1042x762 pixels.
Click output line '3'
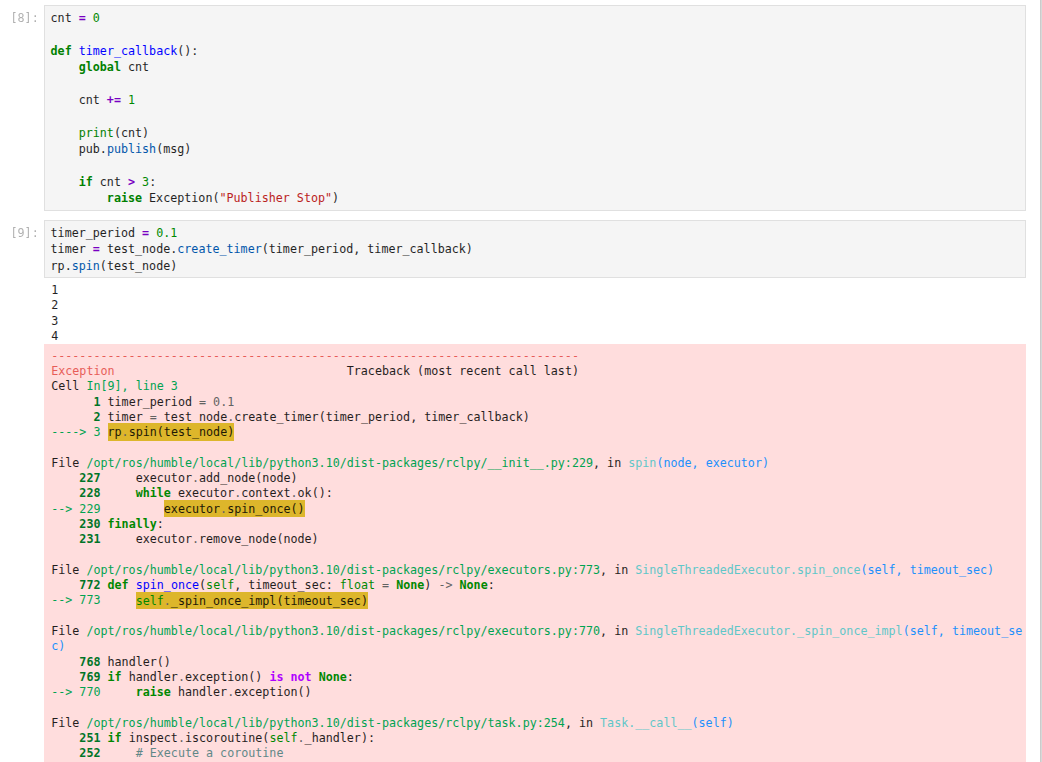coord(54,320)
